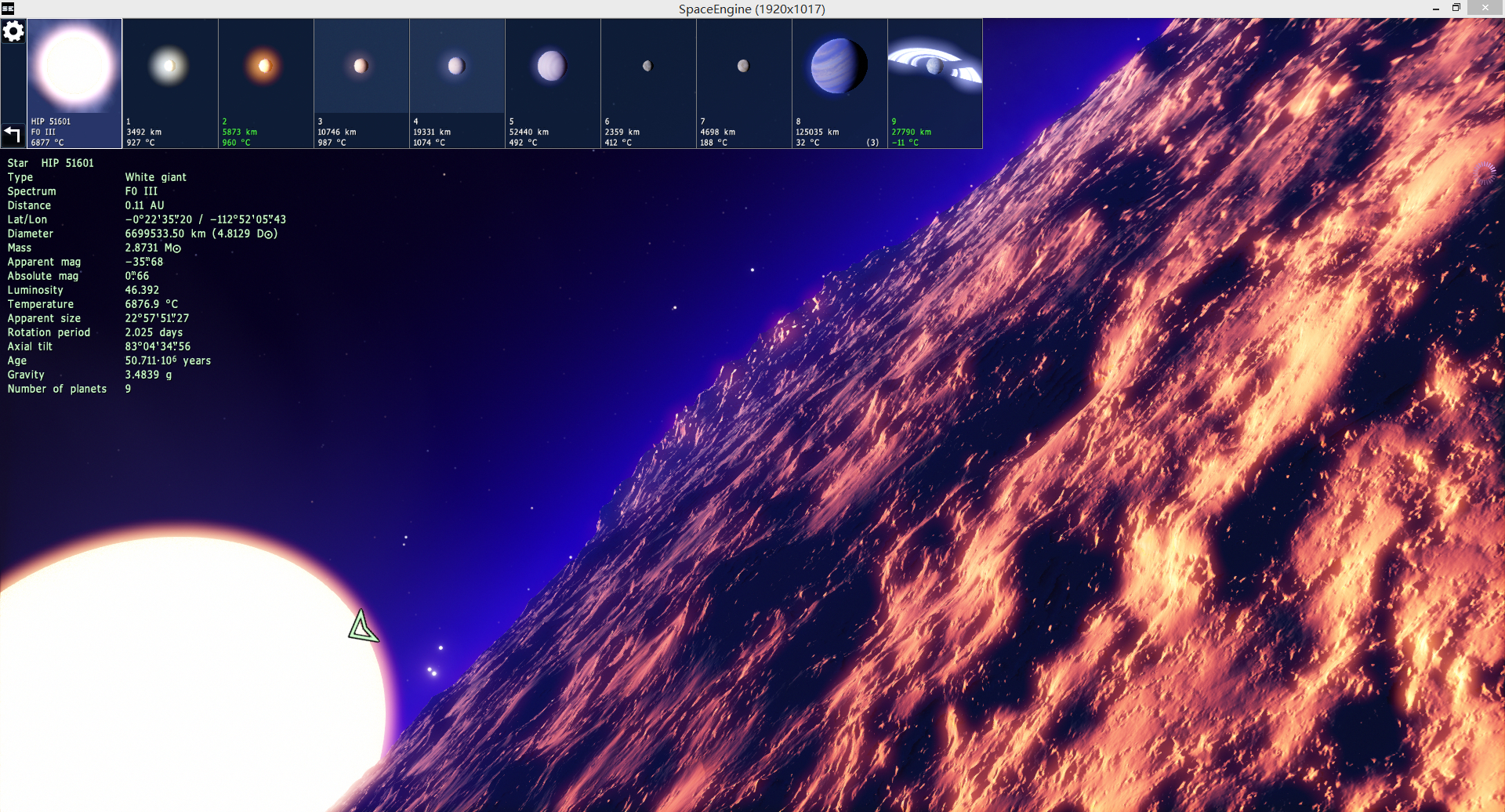
Task: Select the ringed planet 9 thumbnail
Action: 935,83
